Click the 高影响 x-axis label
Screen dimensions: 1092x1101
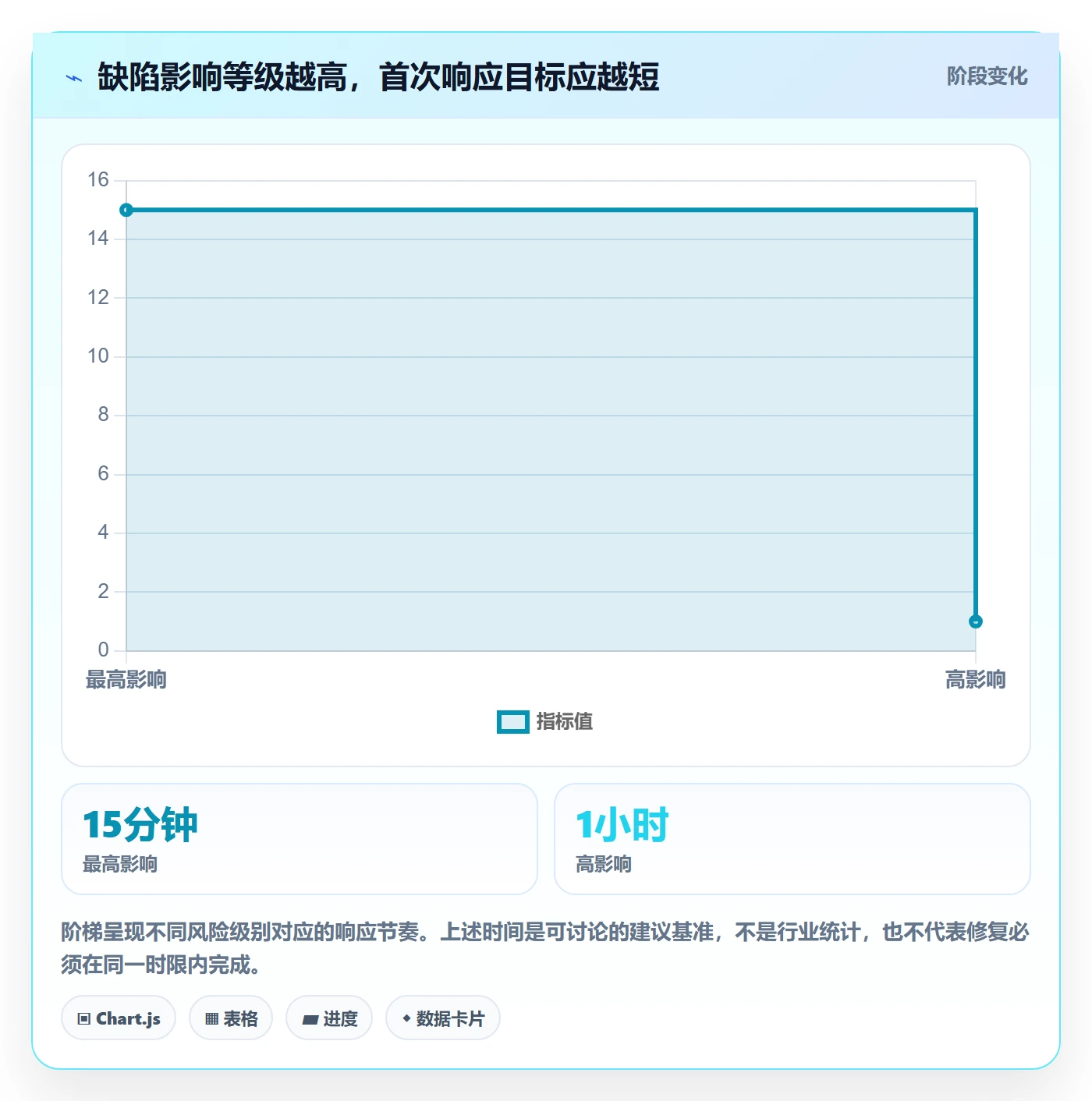click(976, 680)
